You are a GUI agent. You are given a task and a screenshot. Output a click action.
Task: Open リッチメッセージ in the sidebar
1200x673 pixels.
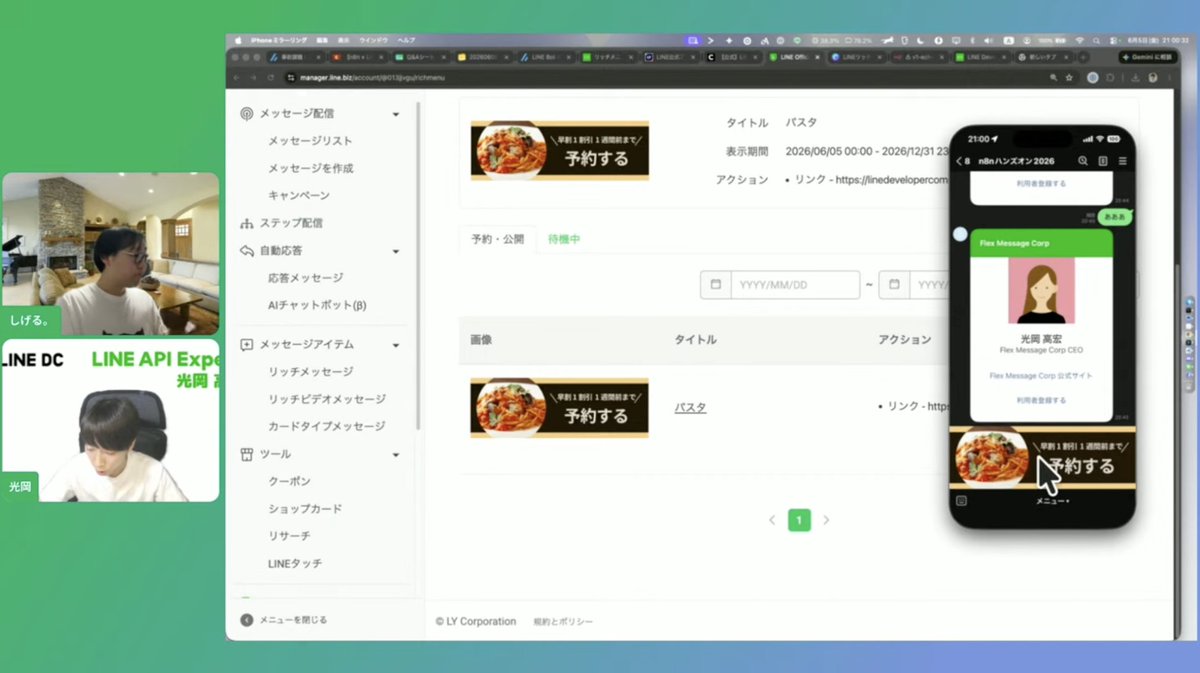tap(310, 372)
